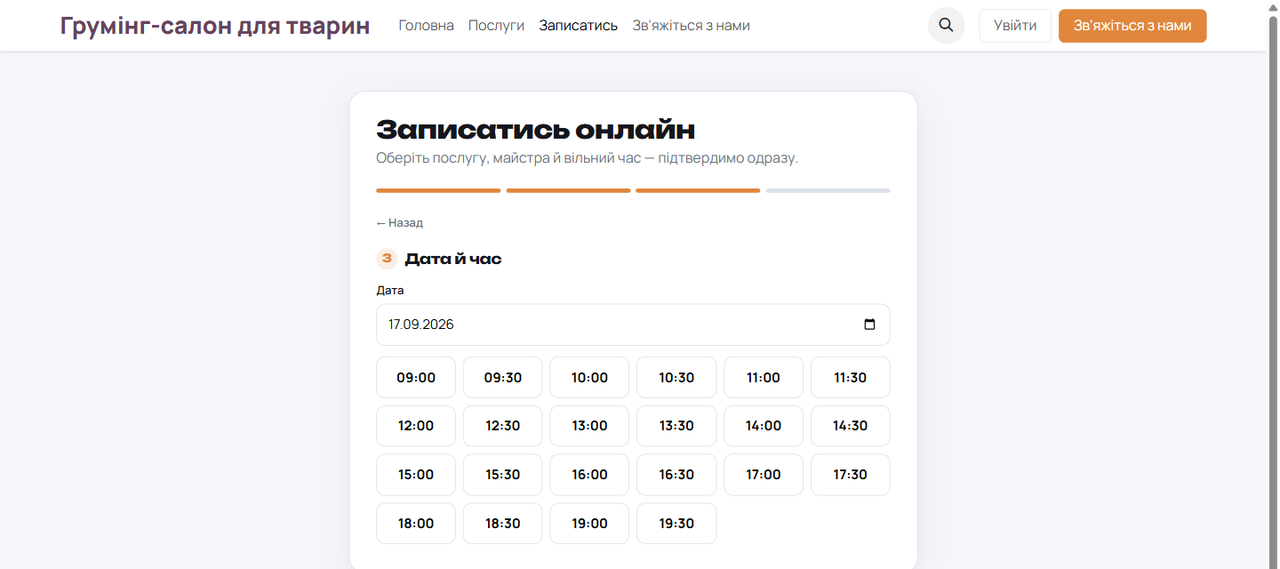Click the Дата field label
This screenshot has height=569, width=1280.
390,290
